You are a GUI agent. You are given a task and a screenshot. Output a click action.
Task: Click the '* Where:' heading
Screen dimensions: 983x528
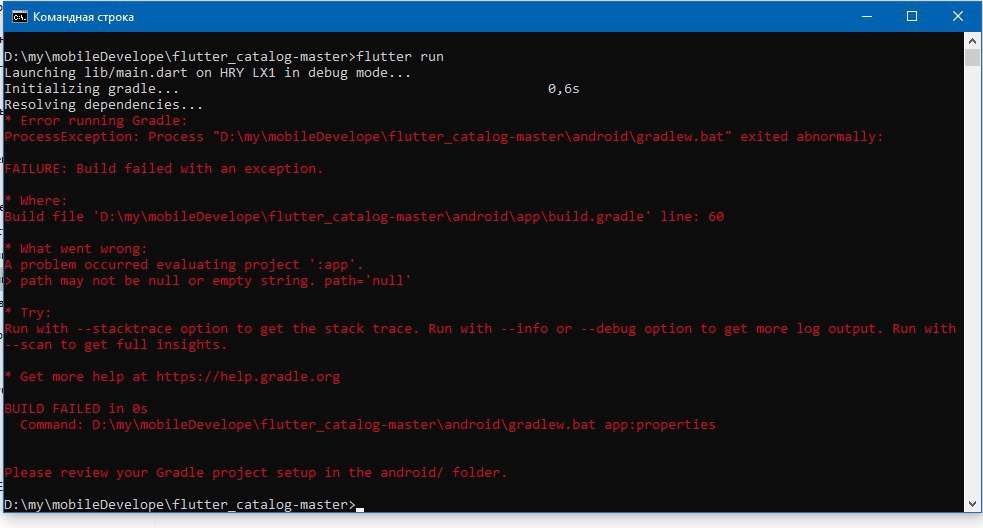(36, 201)
